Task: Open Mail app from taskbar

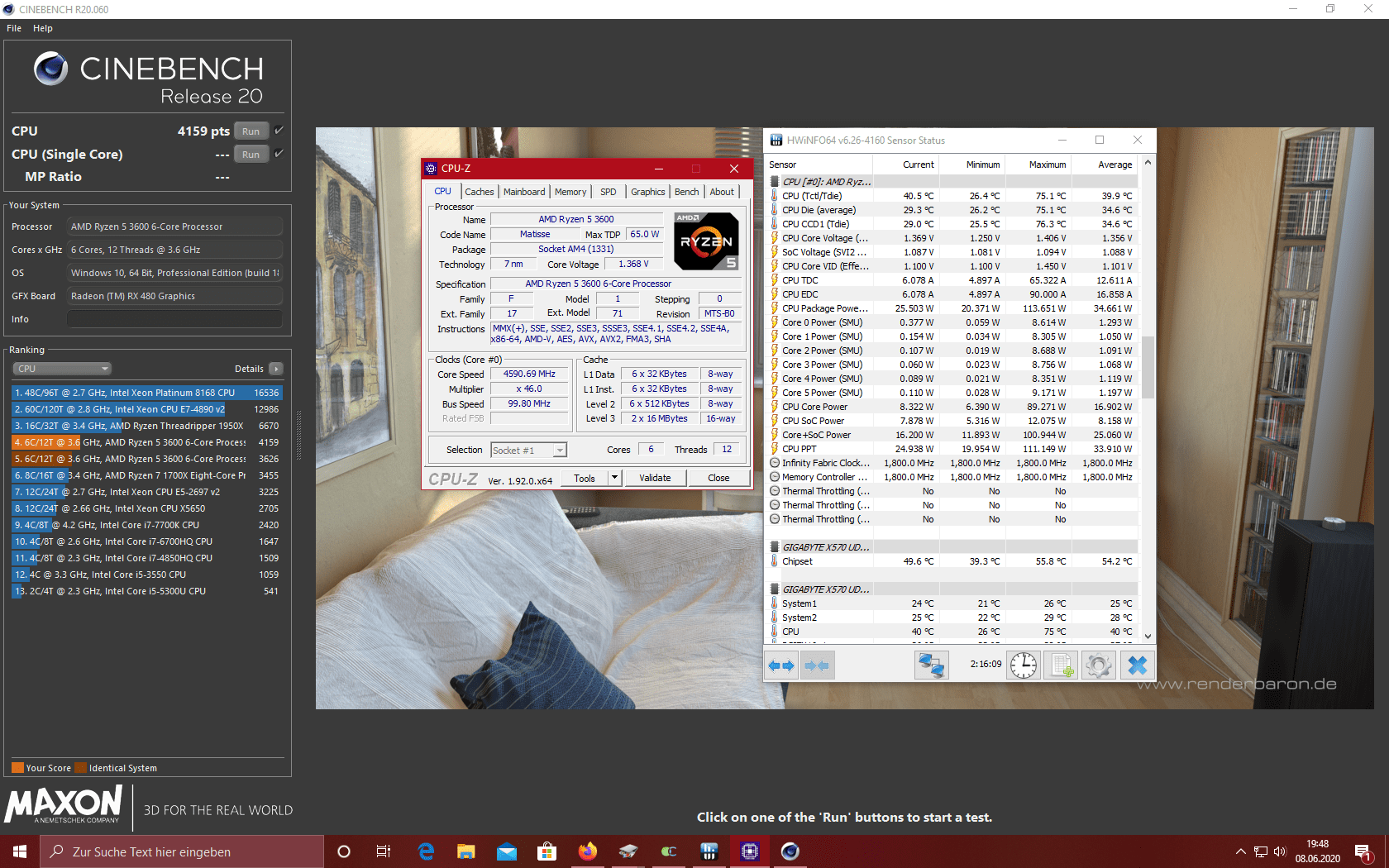Action: tap(507, 851)
